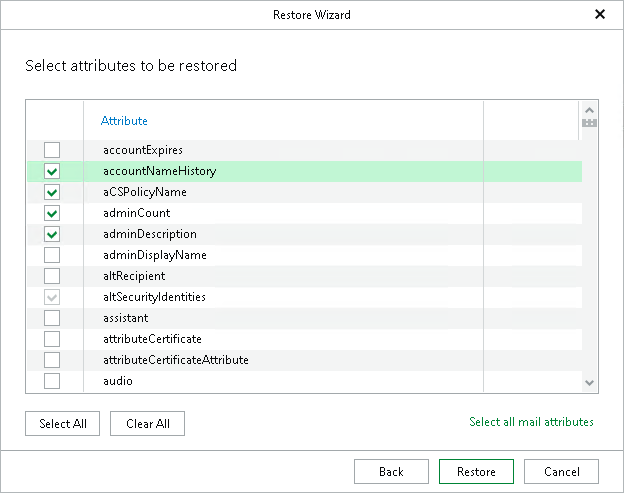The image size is (624, 493).
Task: Go Back to previous wizard step
Action: (391, 472)
